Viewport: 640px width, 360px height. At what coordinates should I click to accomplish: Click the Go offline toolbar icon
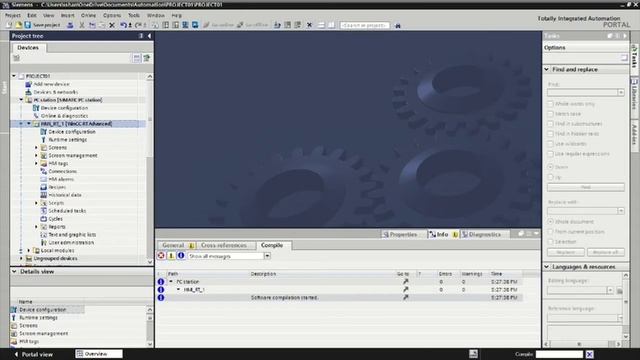pyautogui.click(x=240, y=25)
